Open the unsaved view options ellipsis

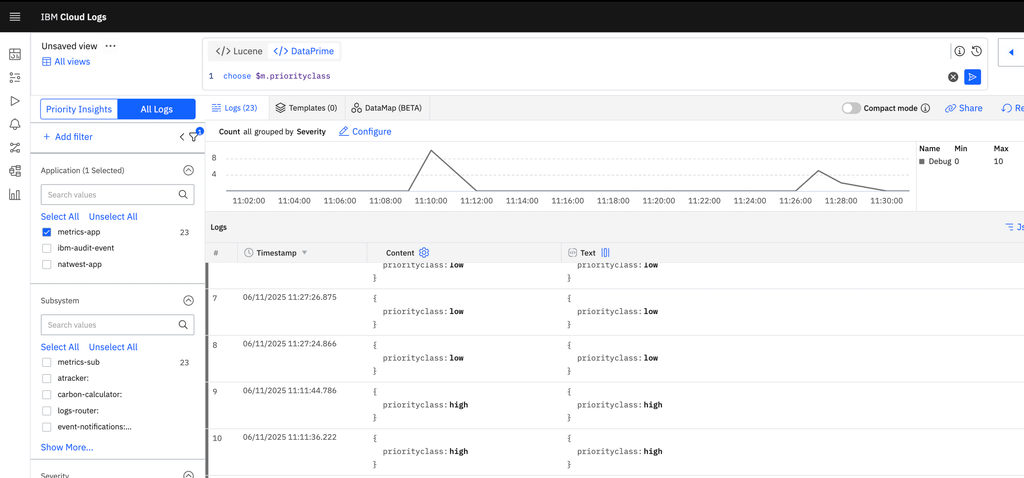click(110, 46)
